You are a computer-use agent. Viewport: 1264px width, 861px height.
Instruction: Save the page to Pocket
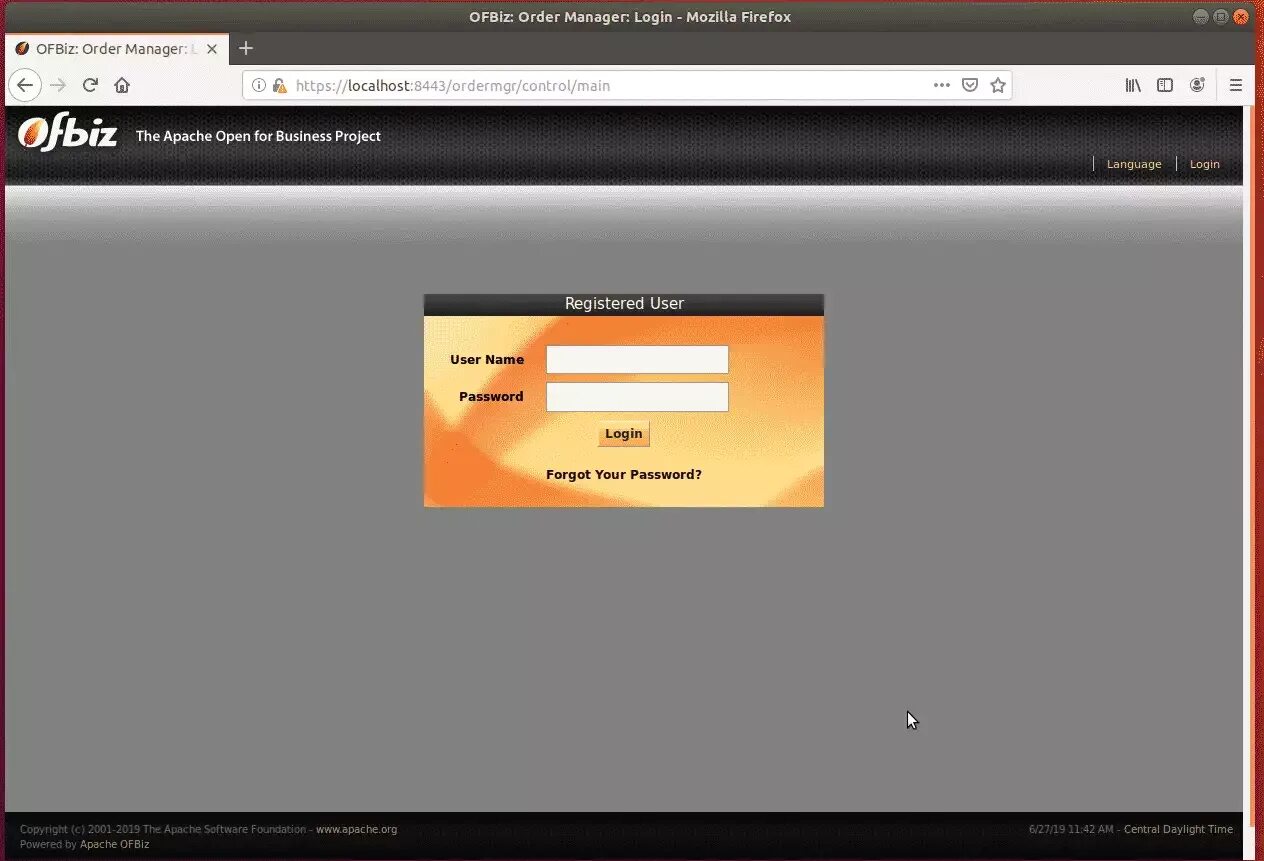click(969, 85)
